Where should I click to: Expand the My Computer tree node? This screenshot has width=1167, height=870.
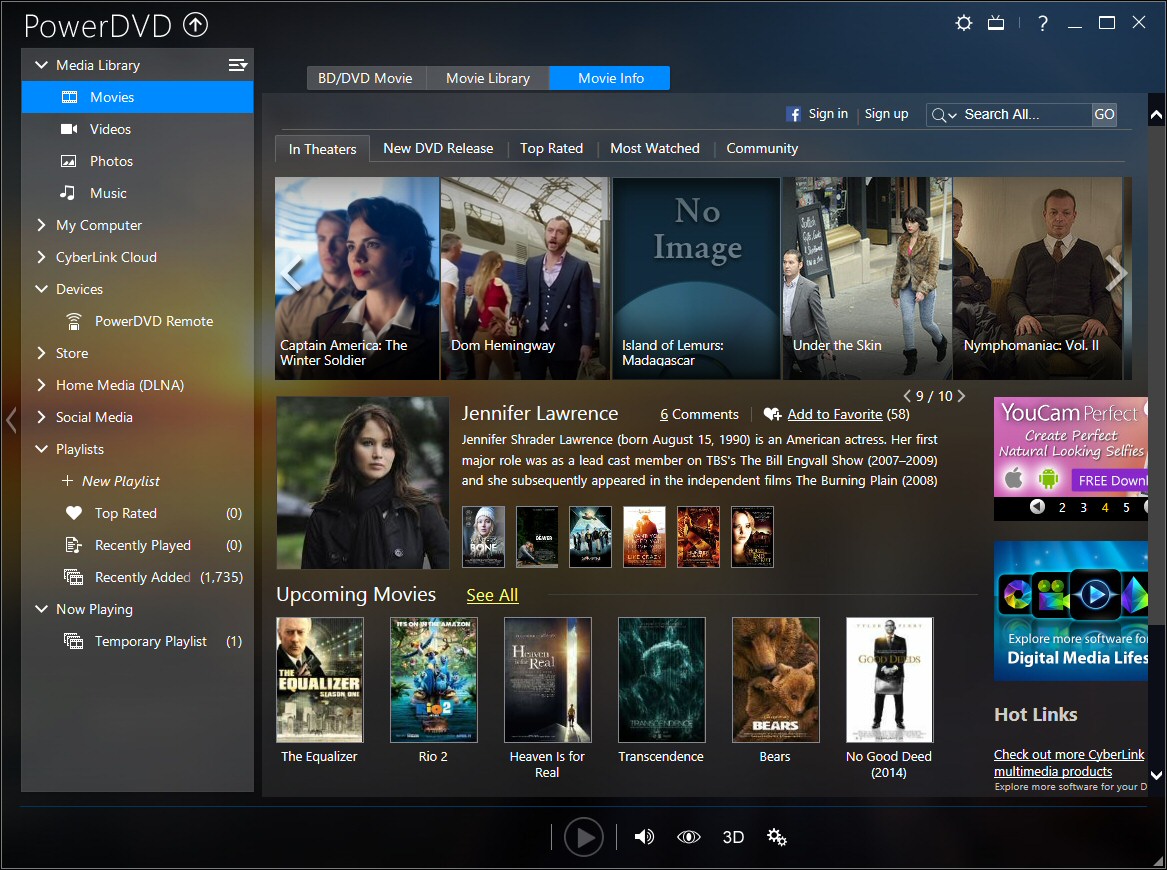pos(41,225)
